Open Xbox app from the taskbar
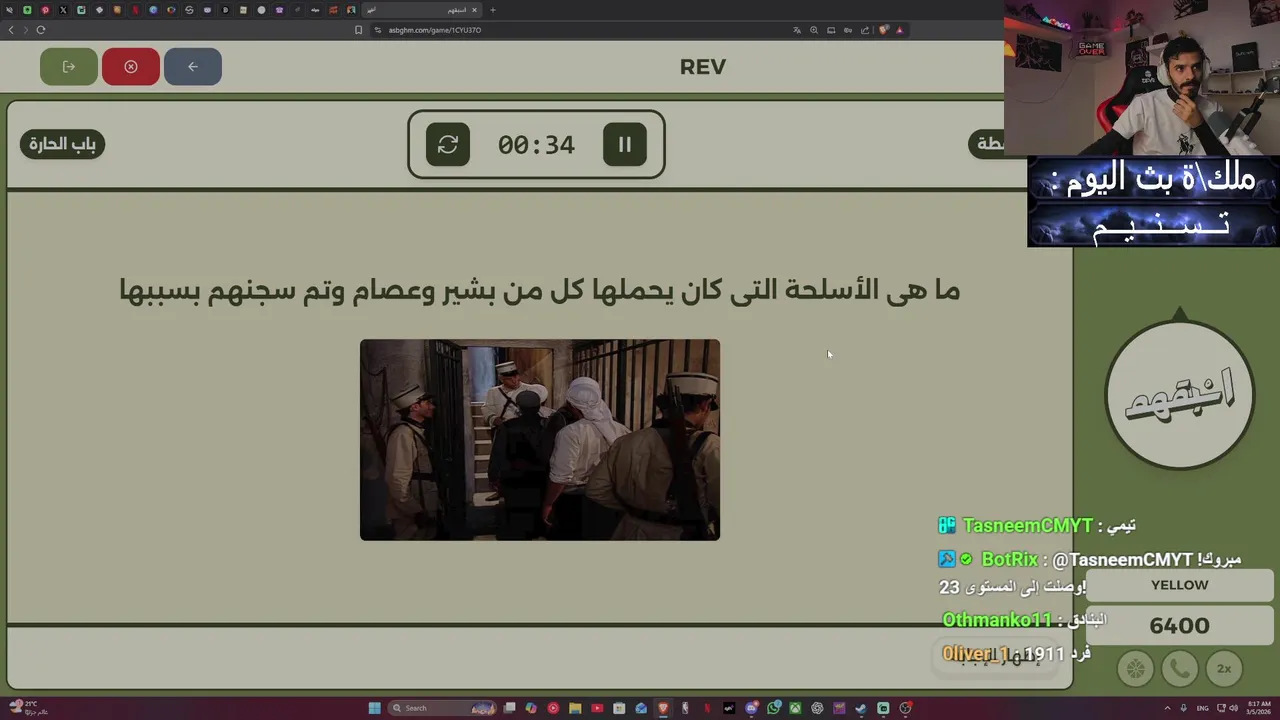This screenshot has height=720, width=1280. coord(795,708)
